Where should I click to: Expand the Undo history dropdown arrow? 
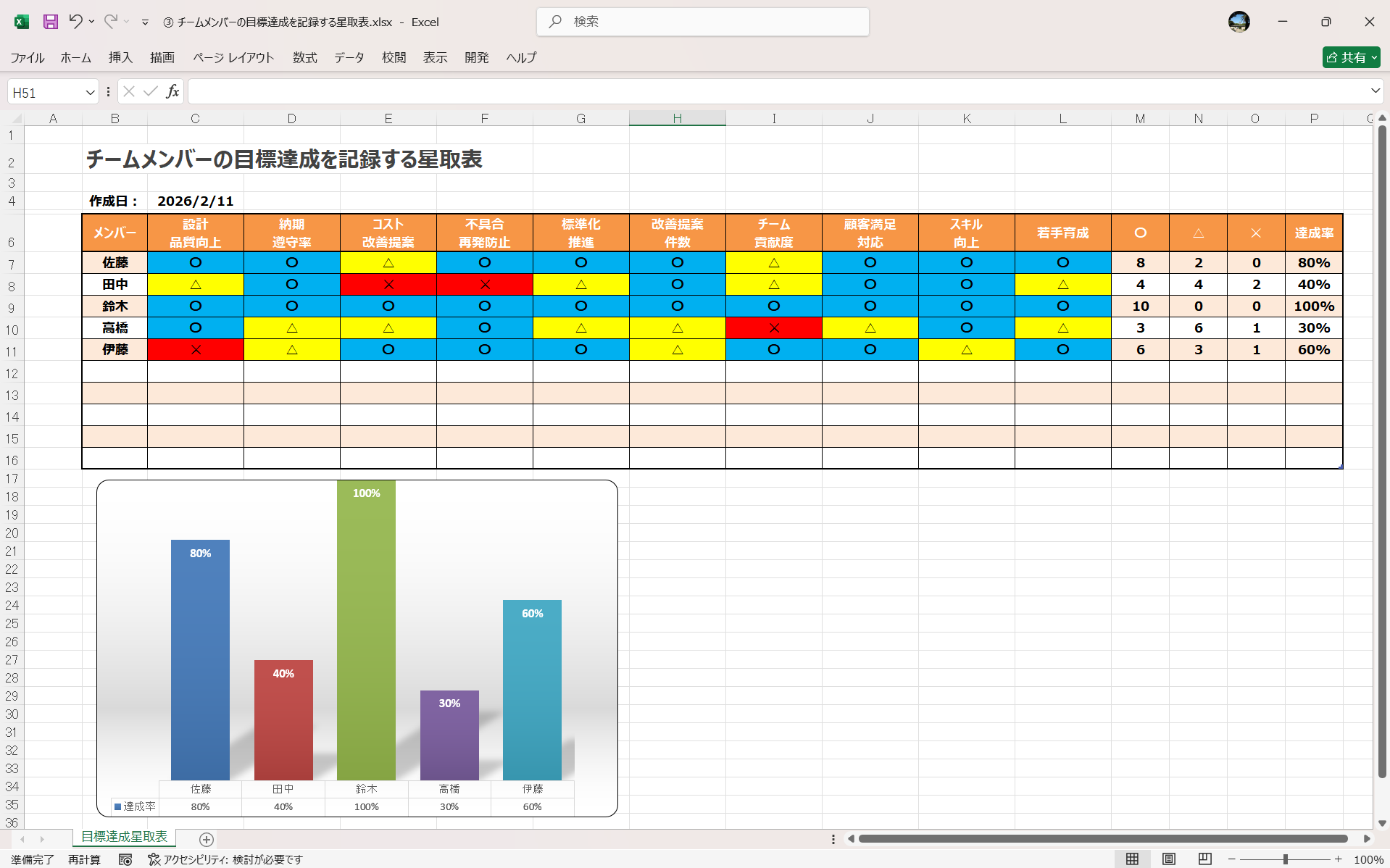click(x=91, y=22)
